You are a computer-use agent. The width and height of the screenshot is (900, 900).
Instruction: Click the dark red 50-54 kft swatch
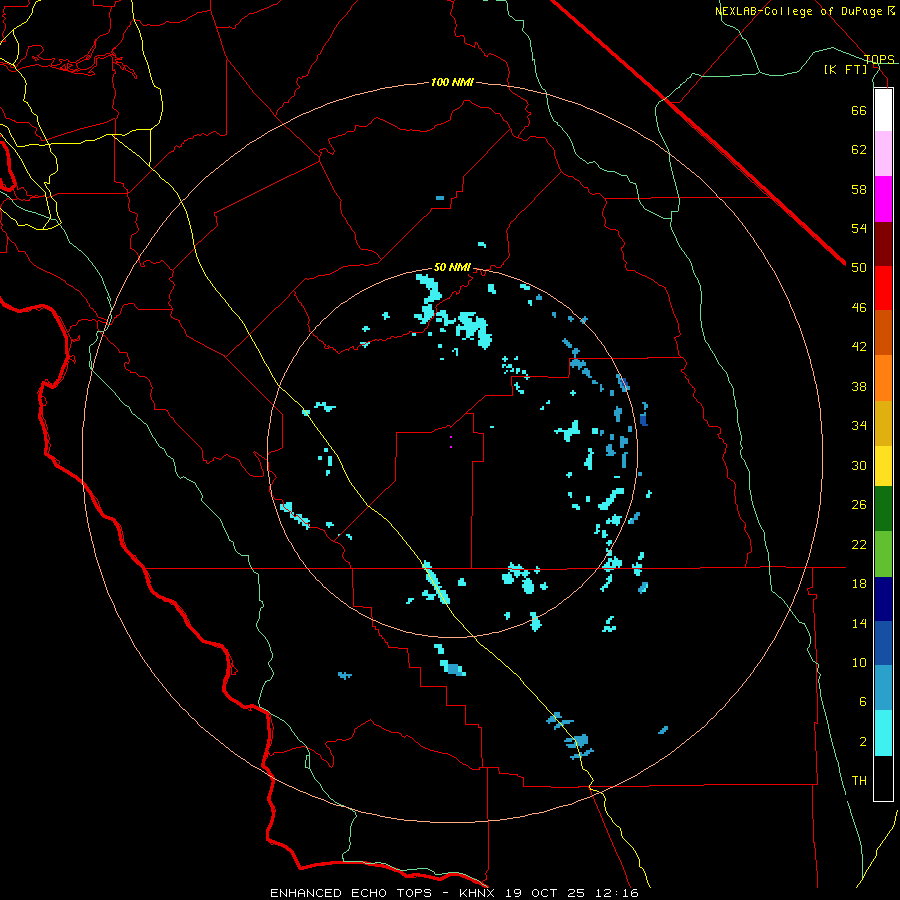883,244
